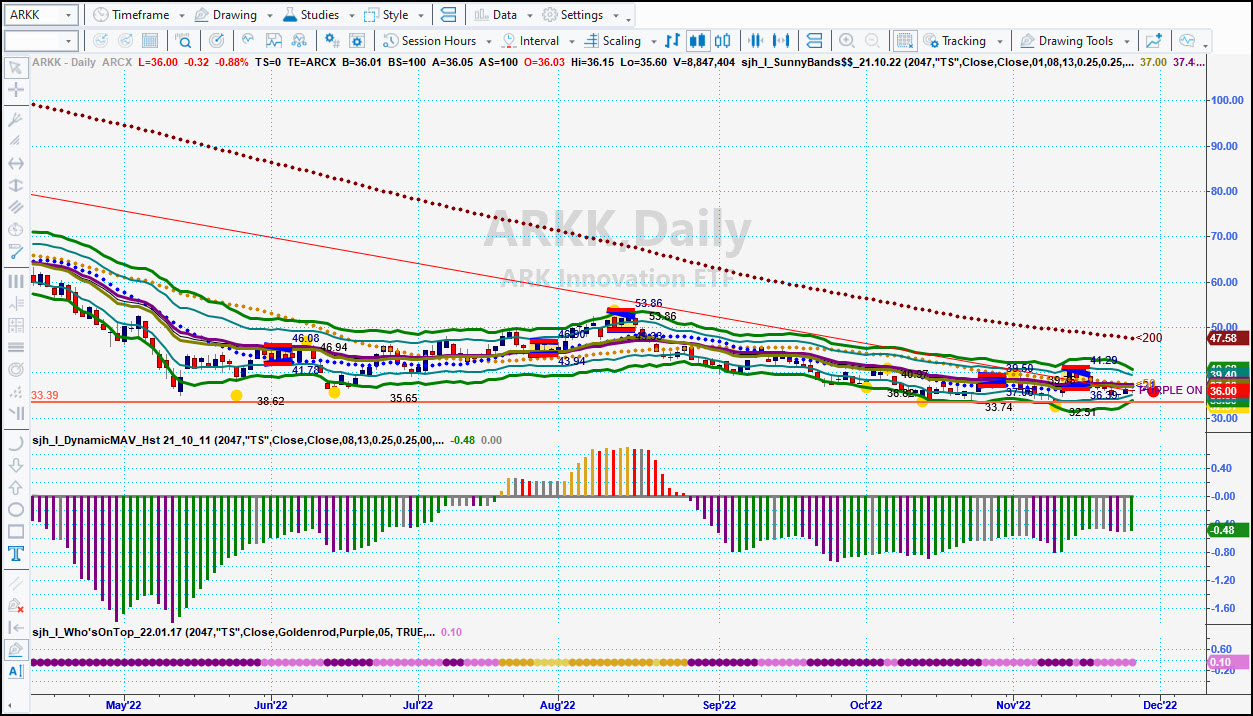This screenshot has width=1253, height=716.
Task: Decrease bar spacing
Action: coord(756,41)
